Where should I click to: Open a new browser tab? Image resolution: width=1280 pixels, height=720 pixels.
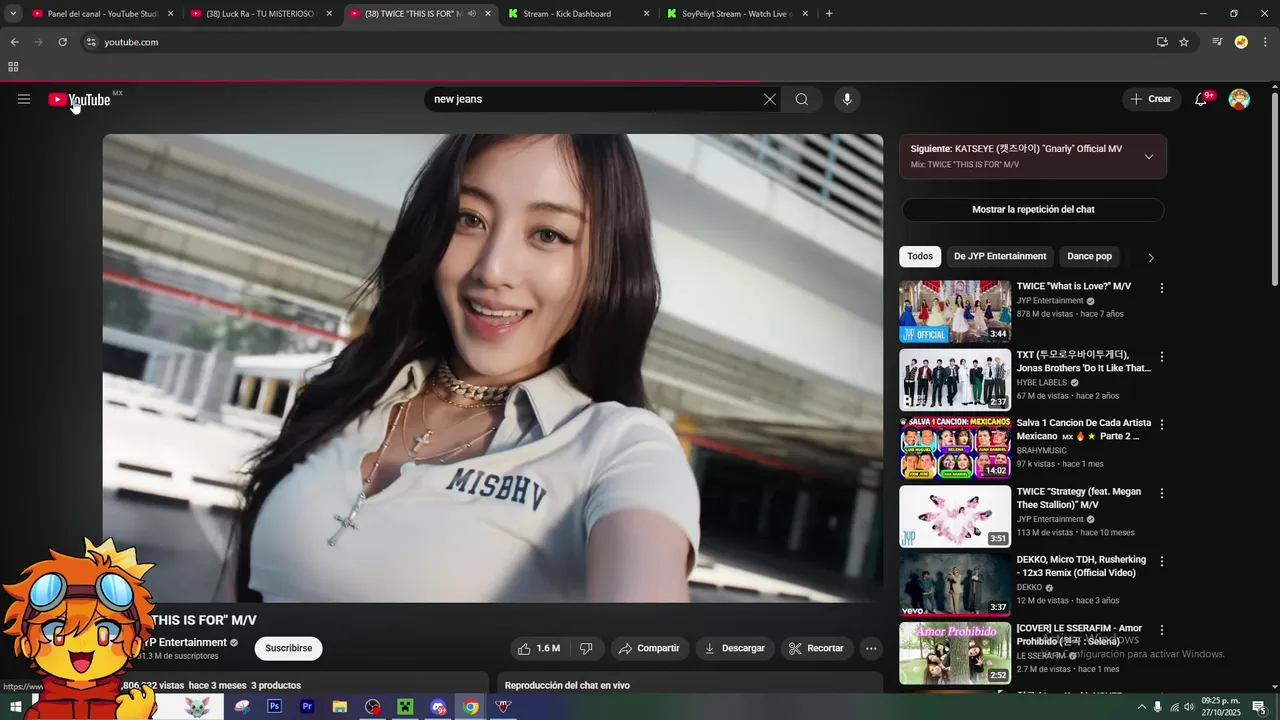(829, 14)
